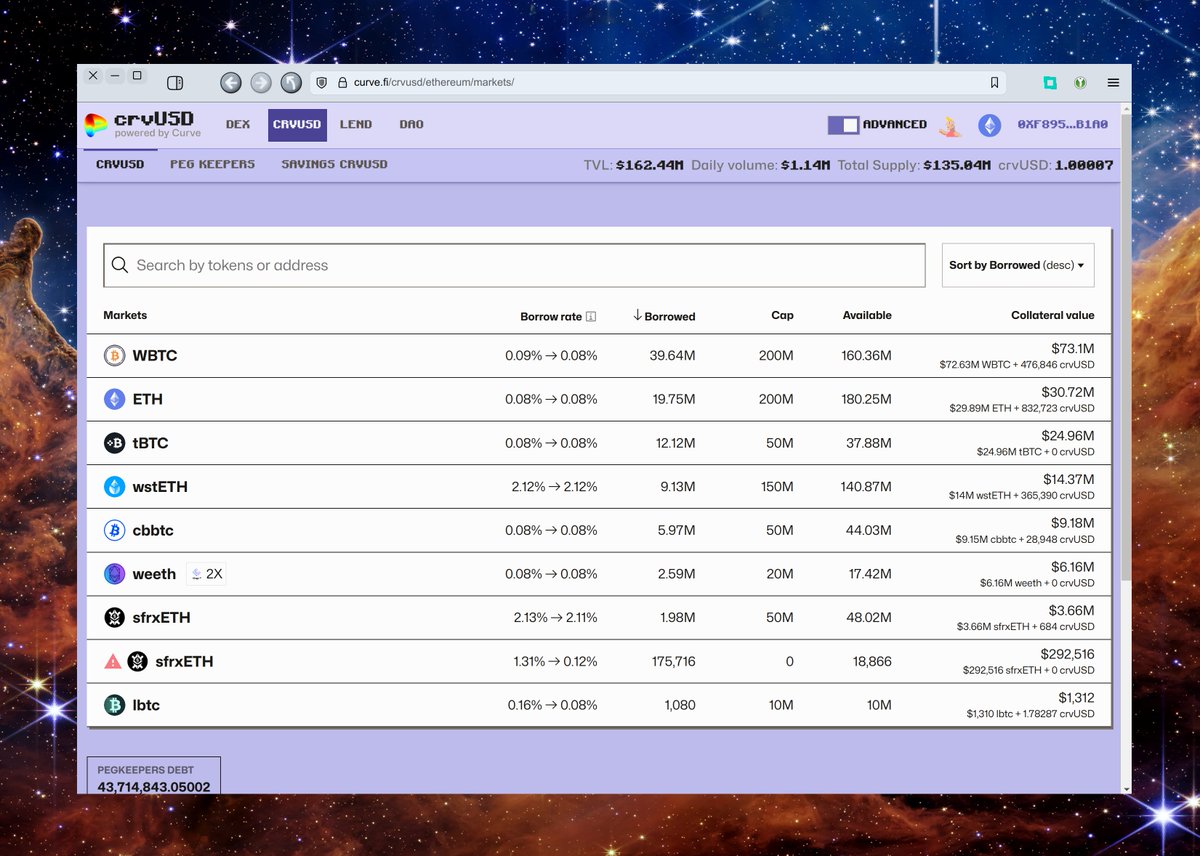Click the tBTC token icon
This screenshot has width=1200, height=856.
coord(115,443)
